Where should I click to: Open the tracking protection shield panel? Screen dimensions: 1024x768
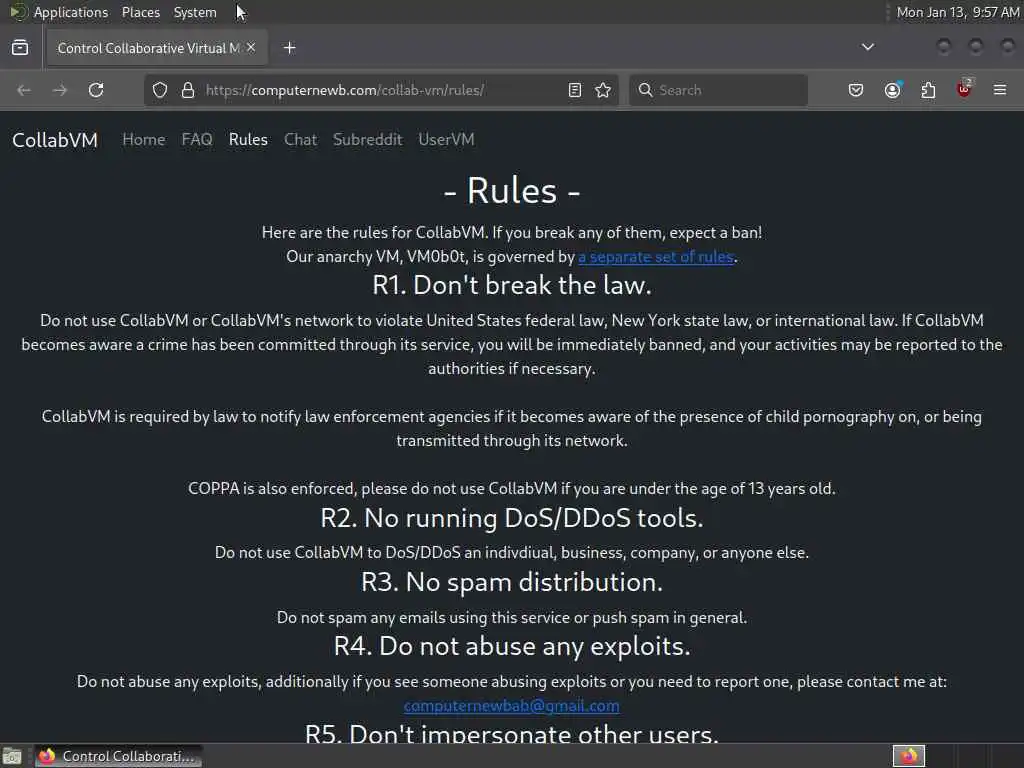point(160,90)
